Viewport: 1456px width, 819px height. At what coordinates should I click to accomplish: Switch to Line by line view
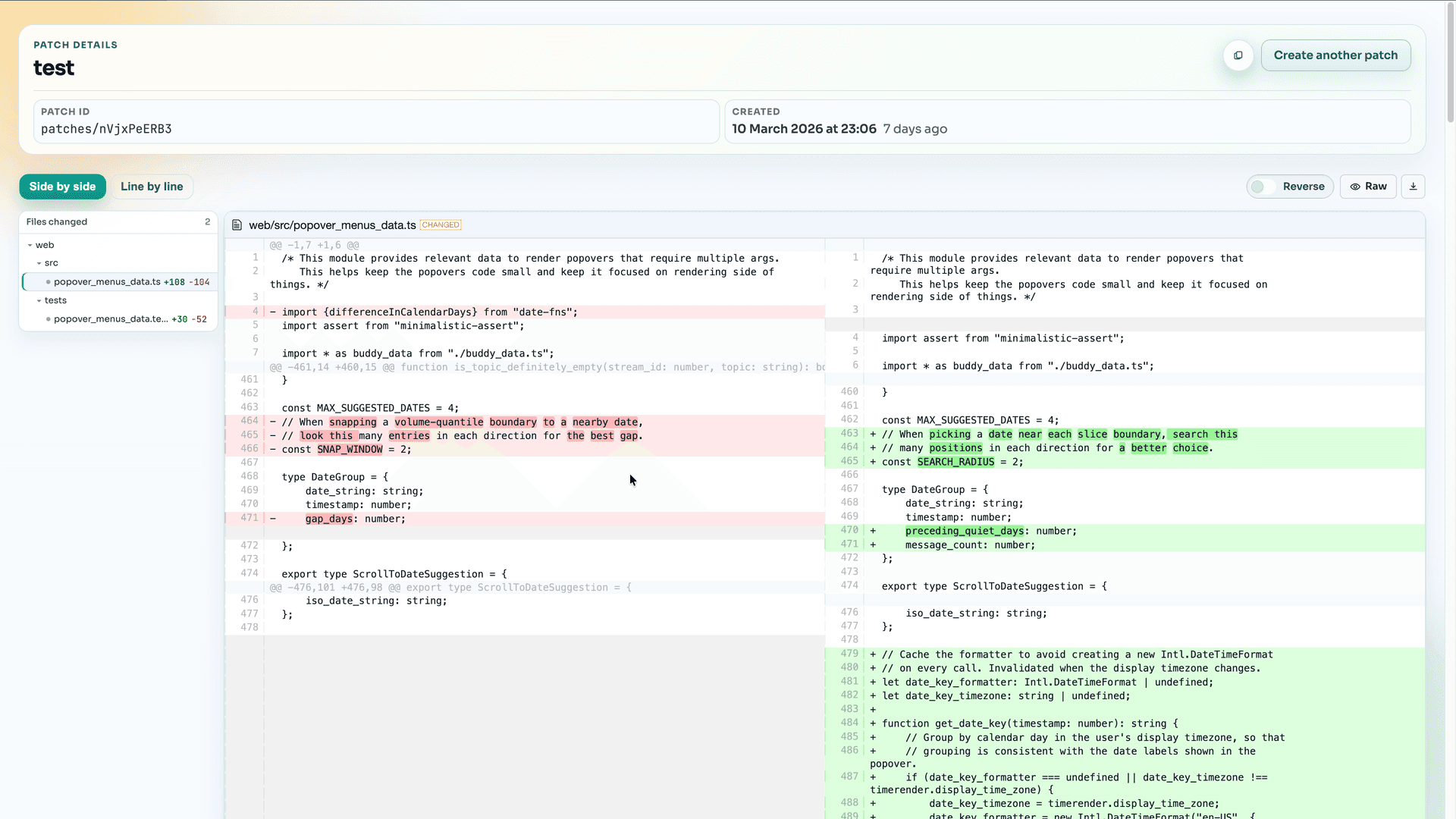tap(152, 187)
